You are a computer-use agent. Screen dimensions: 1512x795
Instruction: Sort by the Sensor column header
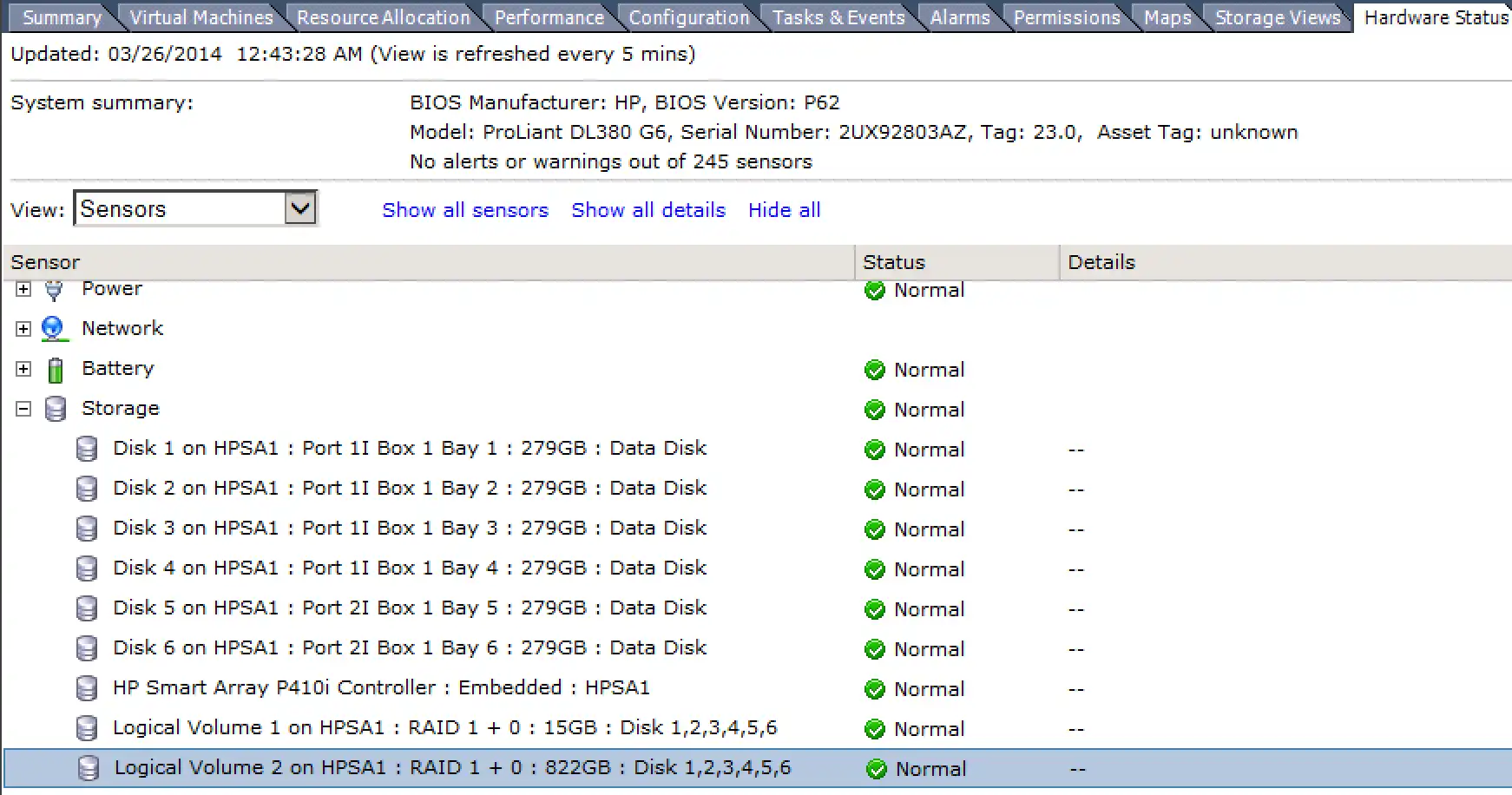pos(429,262)
